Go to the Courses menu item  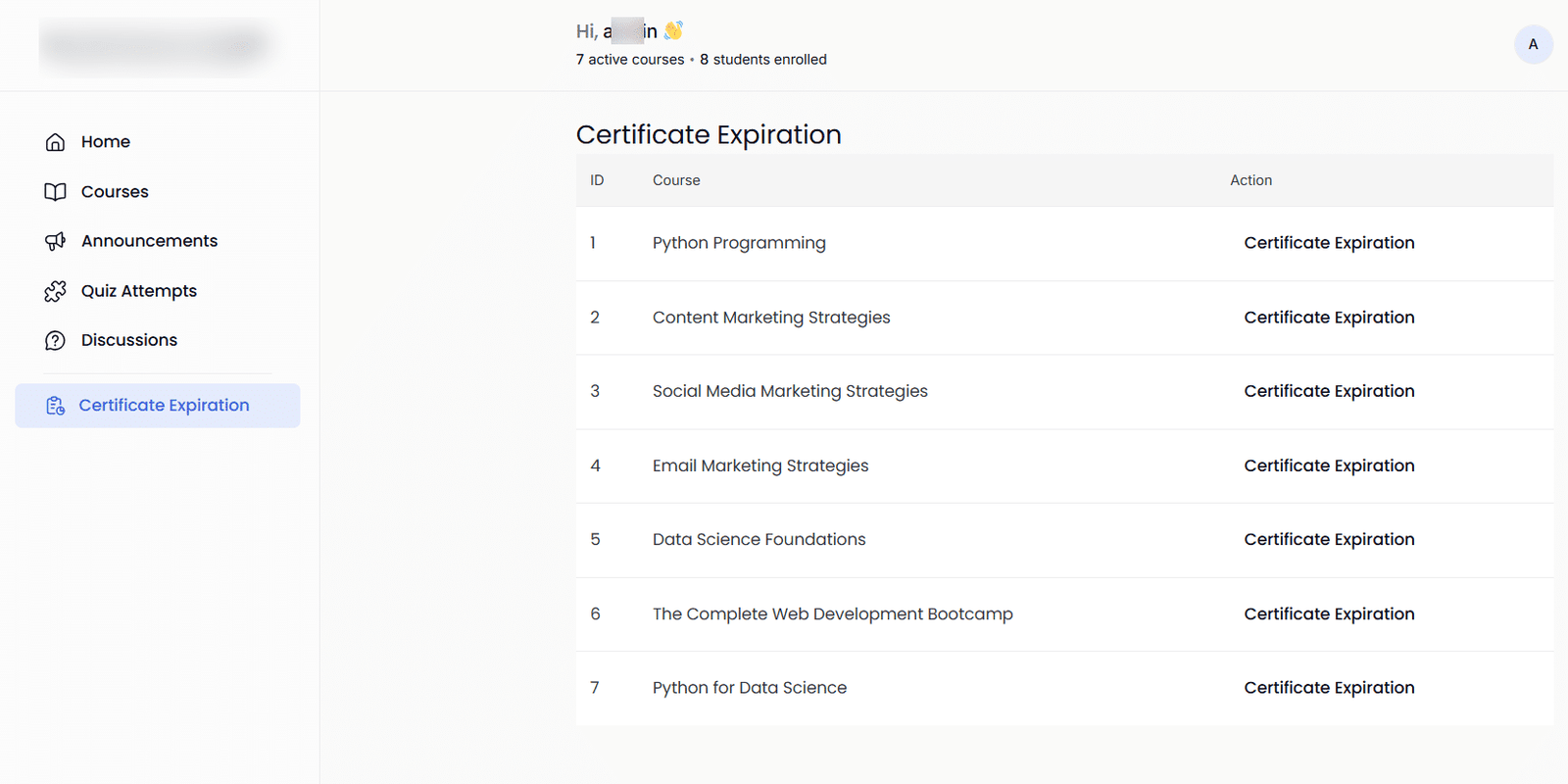point(115,192)
